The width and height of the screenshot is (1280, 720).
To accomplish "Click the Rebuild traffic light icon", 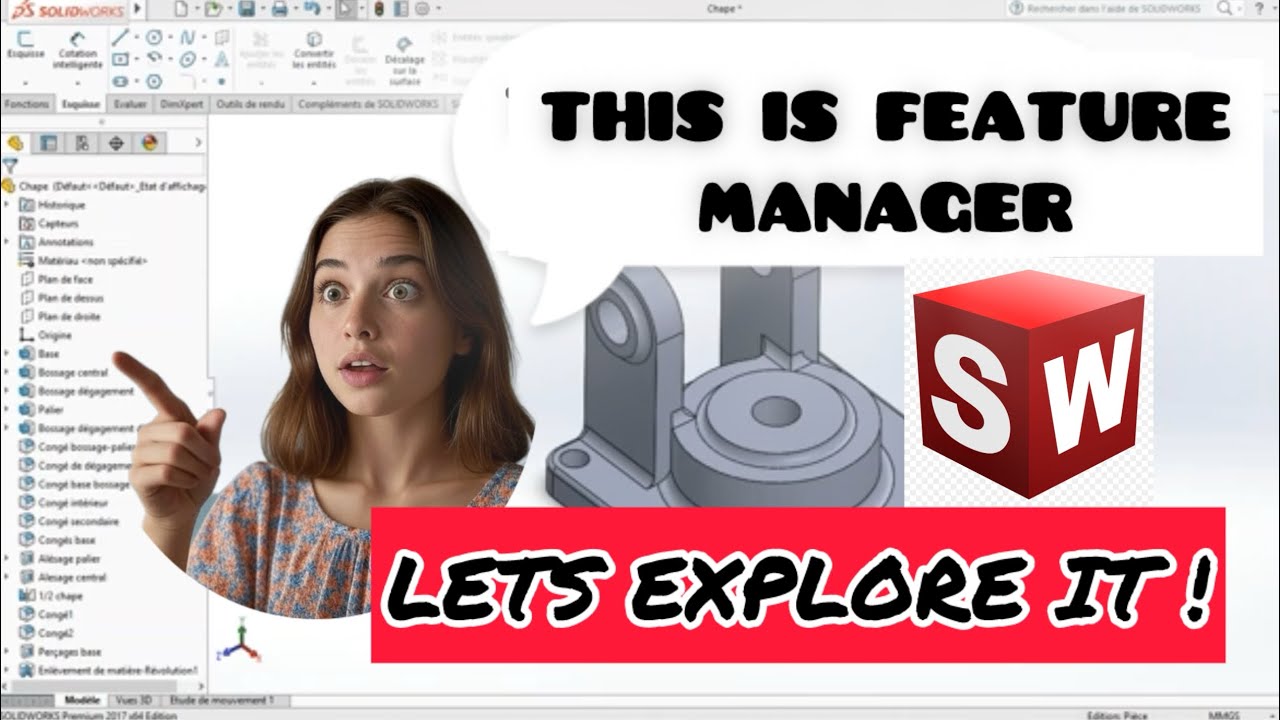I will click(379, 10).
